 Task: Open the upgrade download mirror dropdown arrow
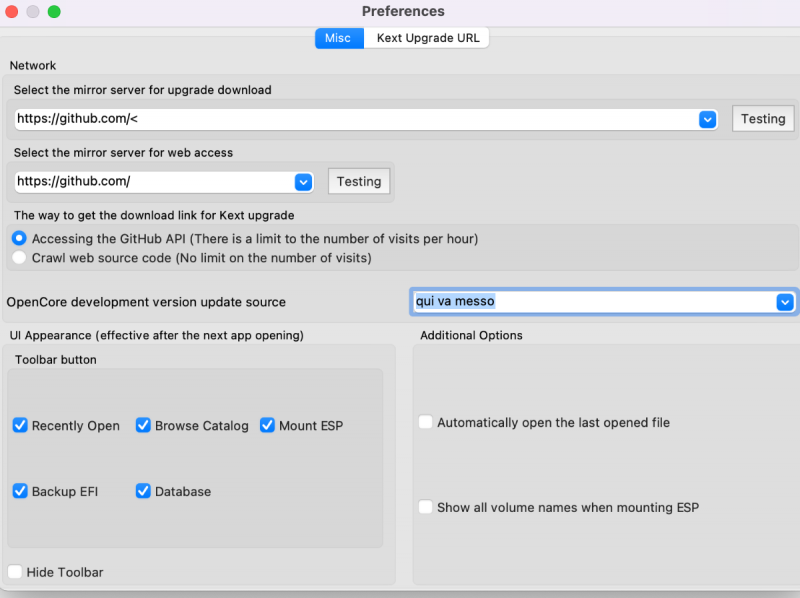(x=708, y=119)
